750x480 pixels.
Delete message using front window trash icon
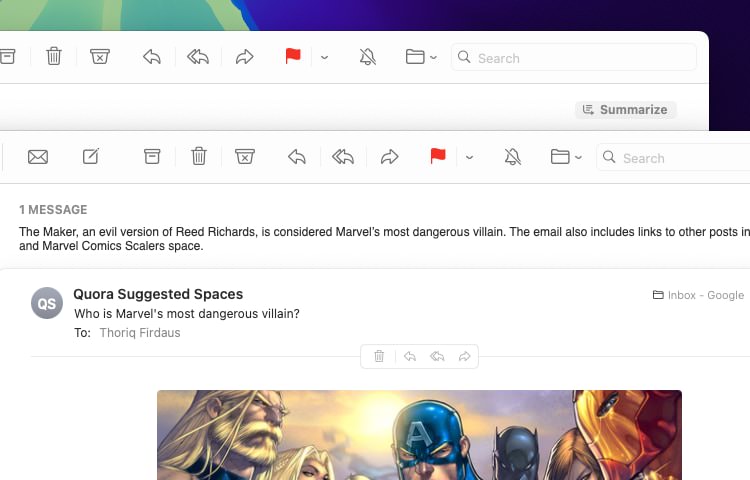click(199, 156)
